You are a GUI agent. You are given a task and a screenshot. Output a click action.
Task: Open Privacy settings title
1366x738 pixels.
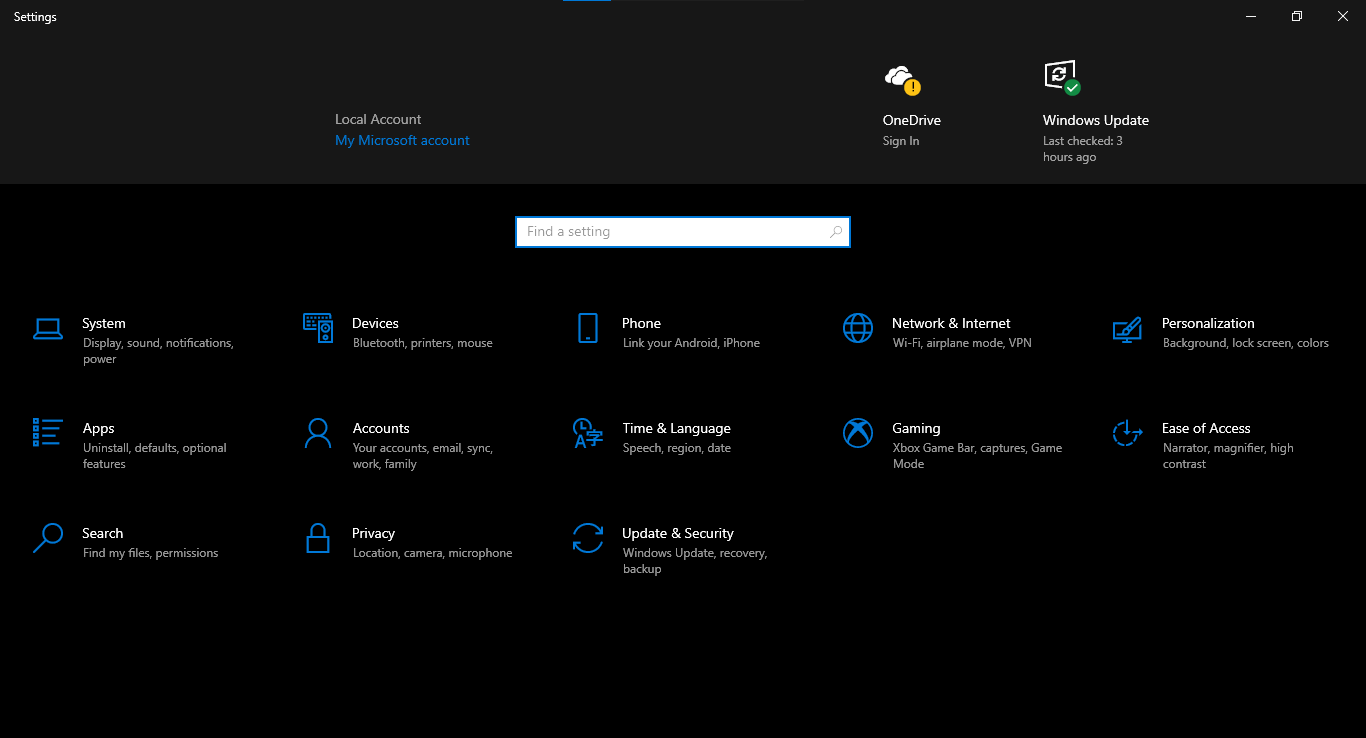pyautogui.click(x=373, y=533)
